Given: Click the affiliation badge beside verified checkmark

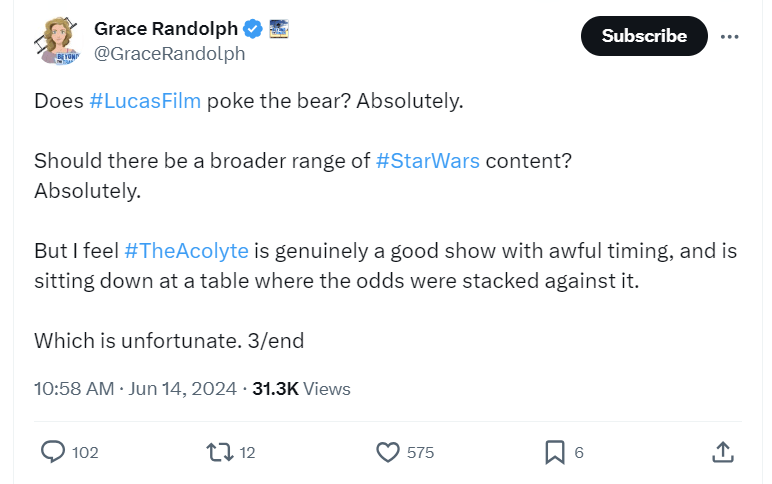Looking at the screenshot, I should coord(279,29).
